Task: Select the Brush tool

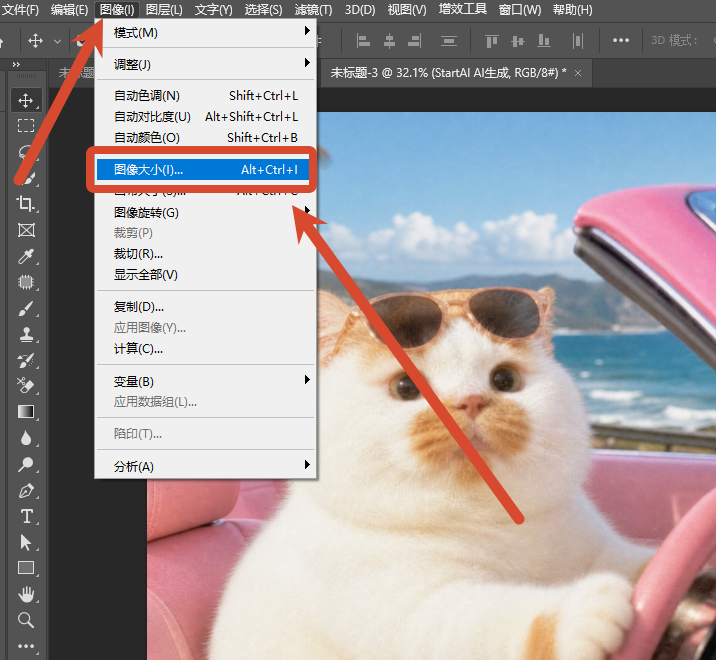Action: (26, 309)
